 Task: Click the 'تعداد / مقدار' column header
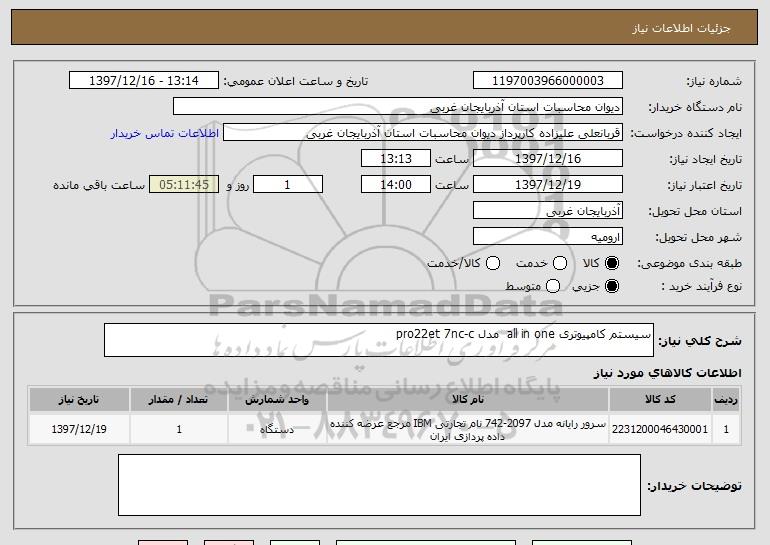(x=179, y=400)
